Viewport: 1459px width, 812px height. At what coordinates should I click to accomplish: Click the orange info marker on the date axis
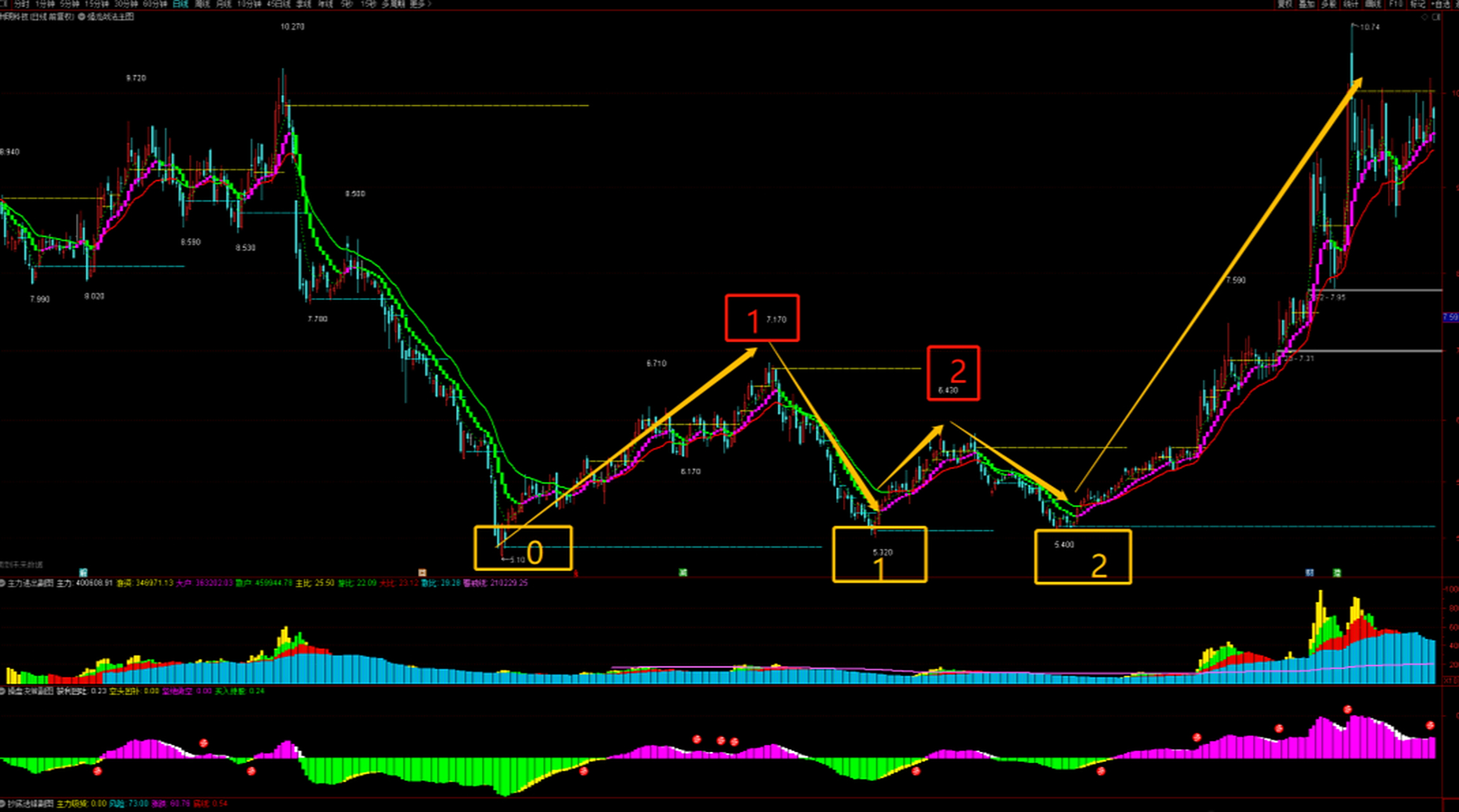click(422, 572)
